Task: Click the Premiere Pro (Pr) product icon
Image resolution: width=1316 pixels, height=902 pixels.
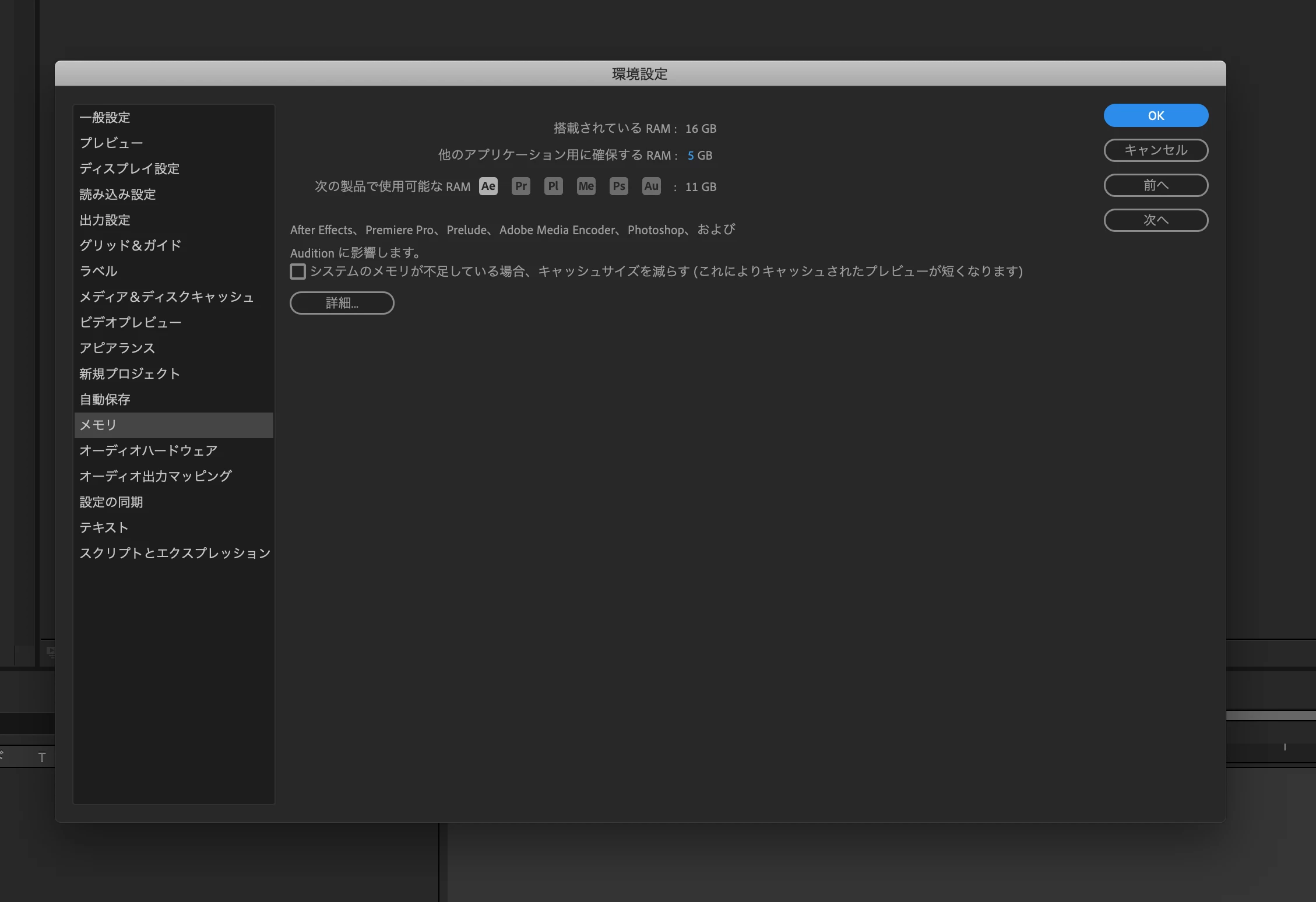Action: pyautogui.click(x=520, y=186)
